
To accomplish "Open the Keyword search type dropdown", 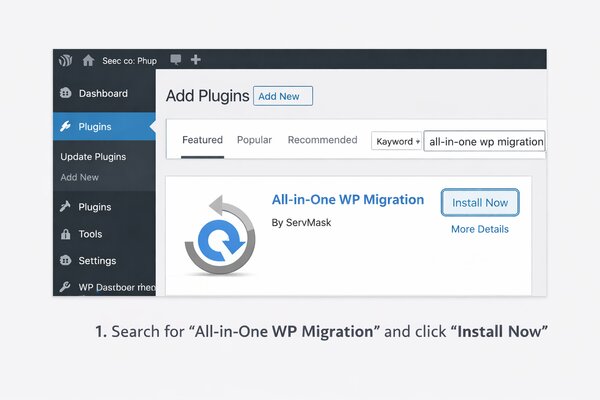I will click(x=396, y=141).
